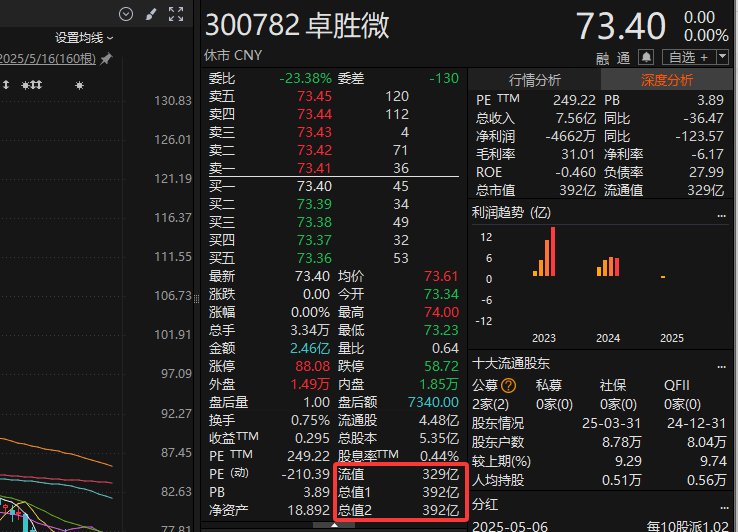Click the 跌停 price 58.72
Viewport: 738px width, 532px height.
point(441,366)
